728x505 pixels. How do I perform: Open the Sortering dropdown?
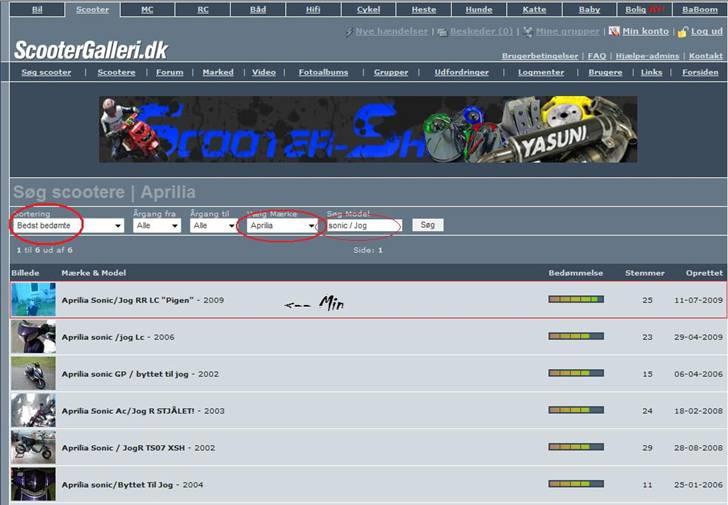[x=68, y=226]
